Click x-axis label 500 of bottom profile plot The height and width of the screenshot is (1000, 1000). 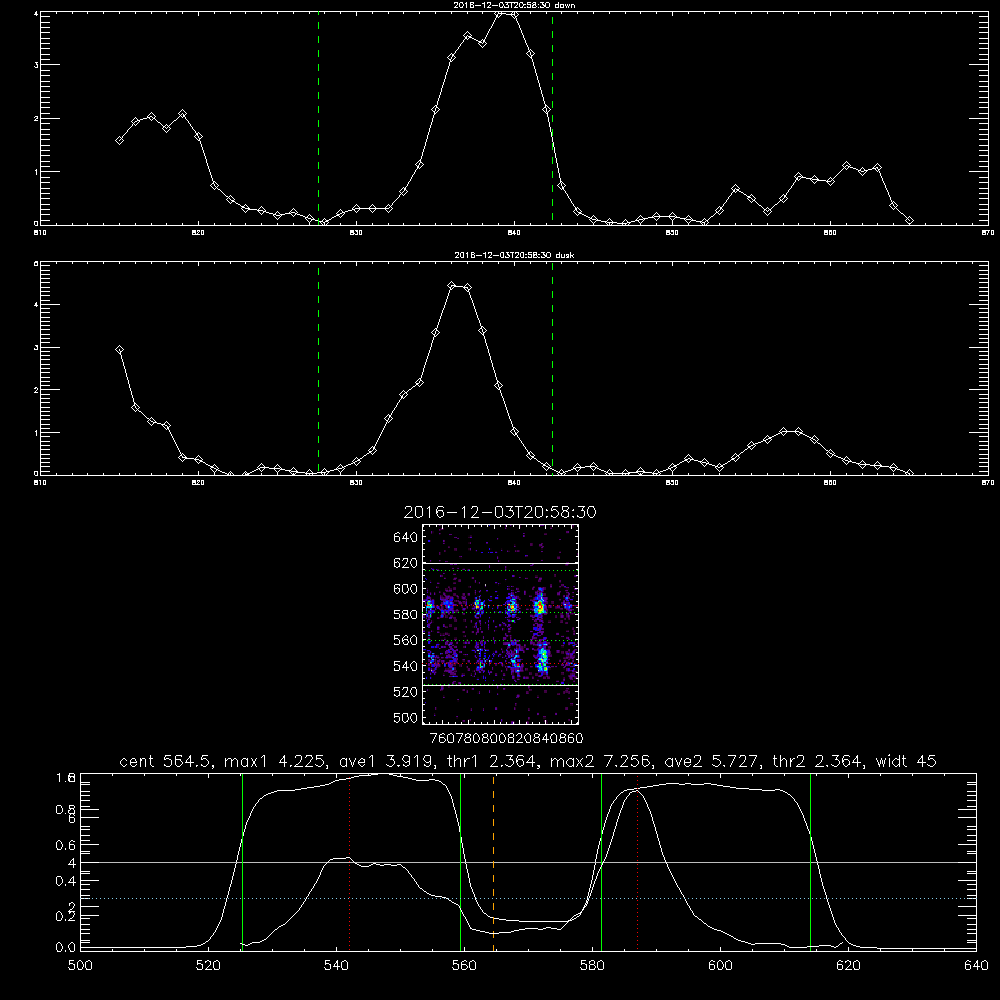pyautogui.click(x=80, y=966)
